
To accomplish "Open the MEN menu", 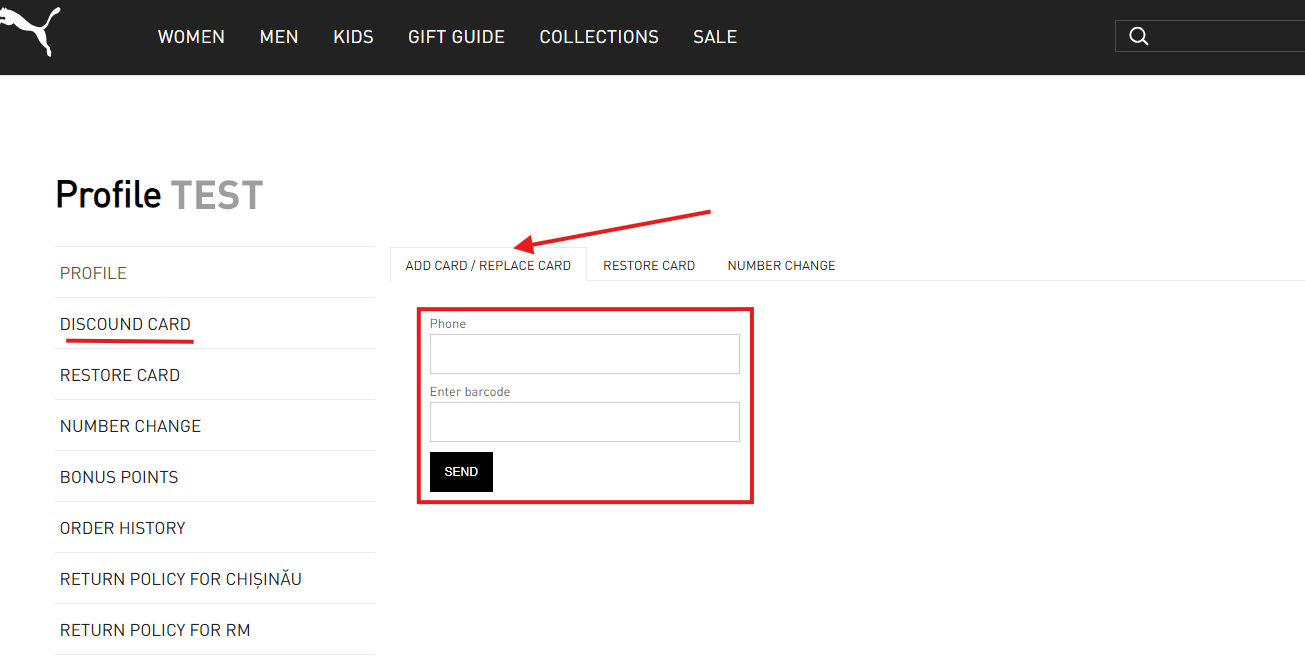I will tap(279, 37).
